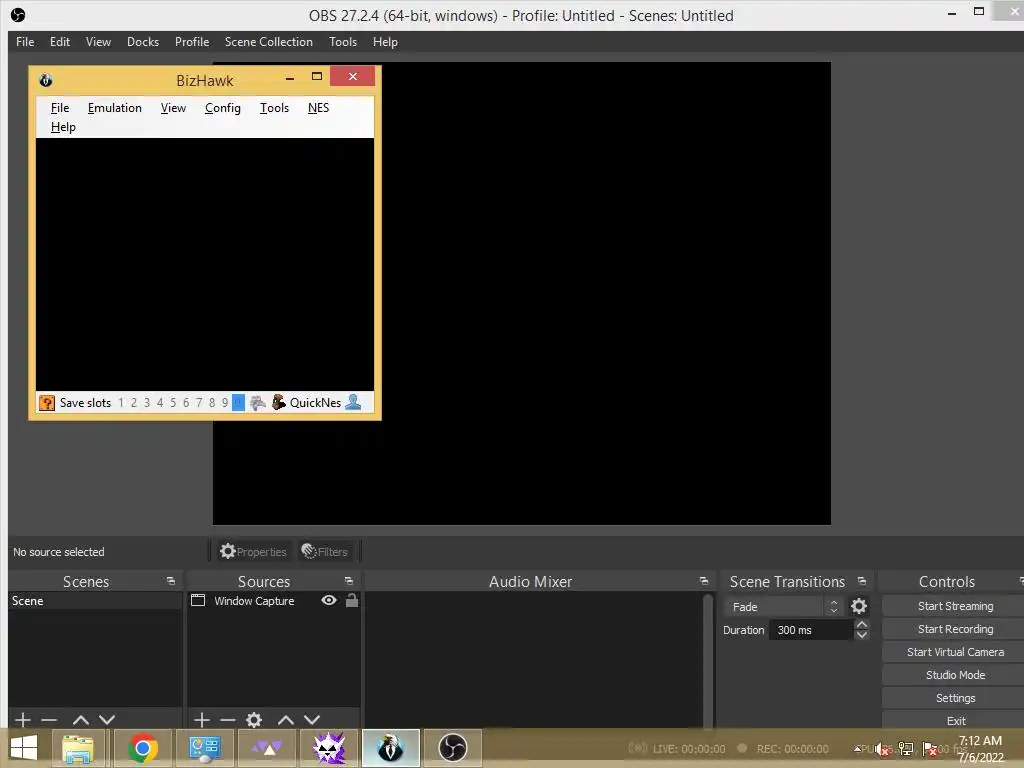Select save slot 5 in BizHawk
Viewport: 1024px width, 768px height.
click(173, 402)
